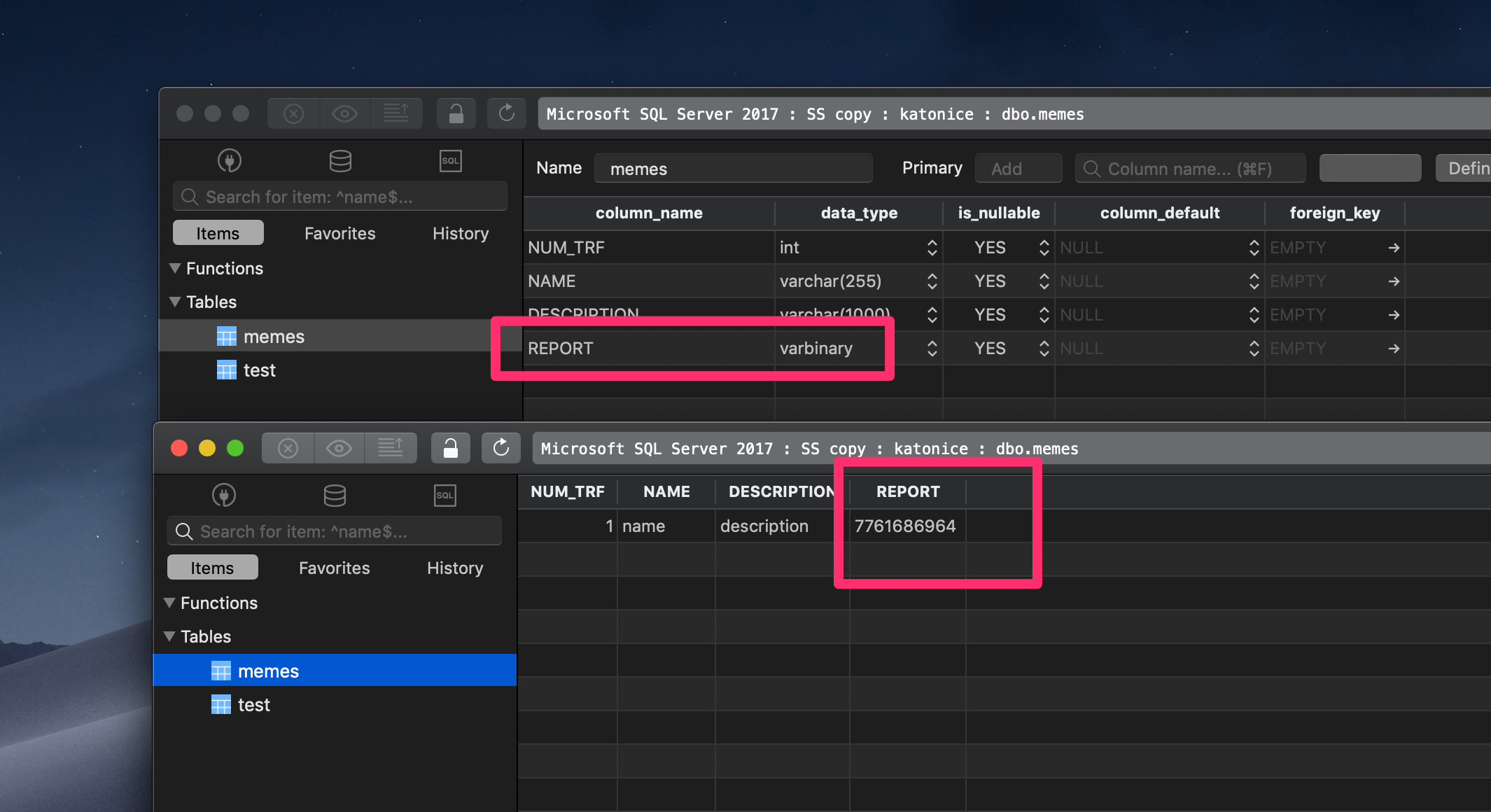Select the test table in bottom sidebar

253,705
